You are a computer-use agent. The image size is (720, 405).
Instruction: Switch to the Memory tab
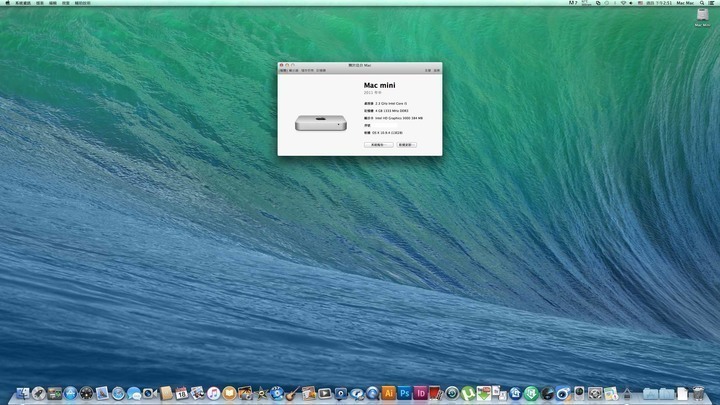coord(321,70)
